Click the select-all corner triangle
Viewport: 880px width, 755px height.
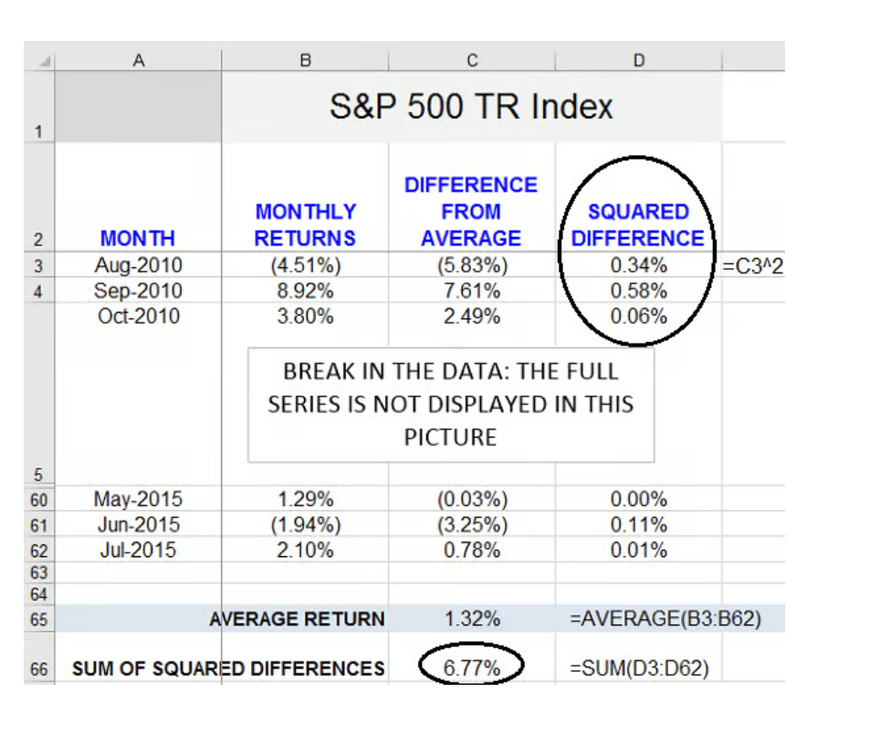point(39,60)
